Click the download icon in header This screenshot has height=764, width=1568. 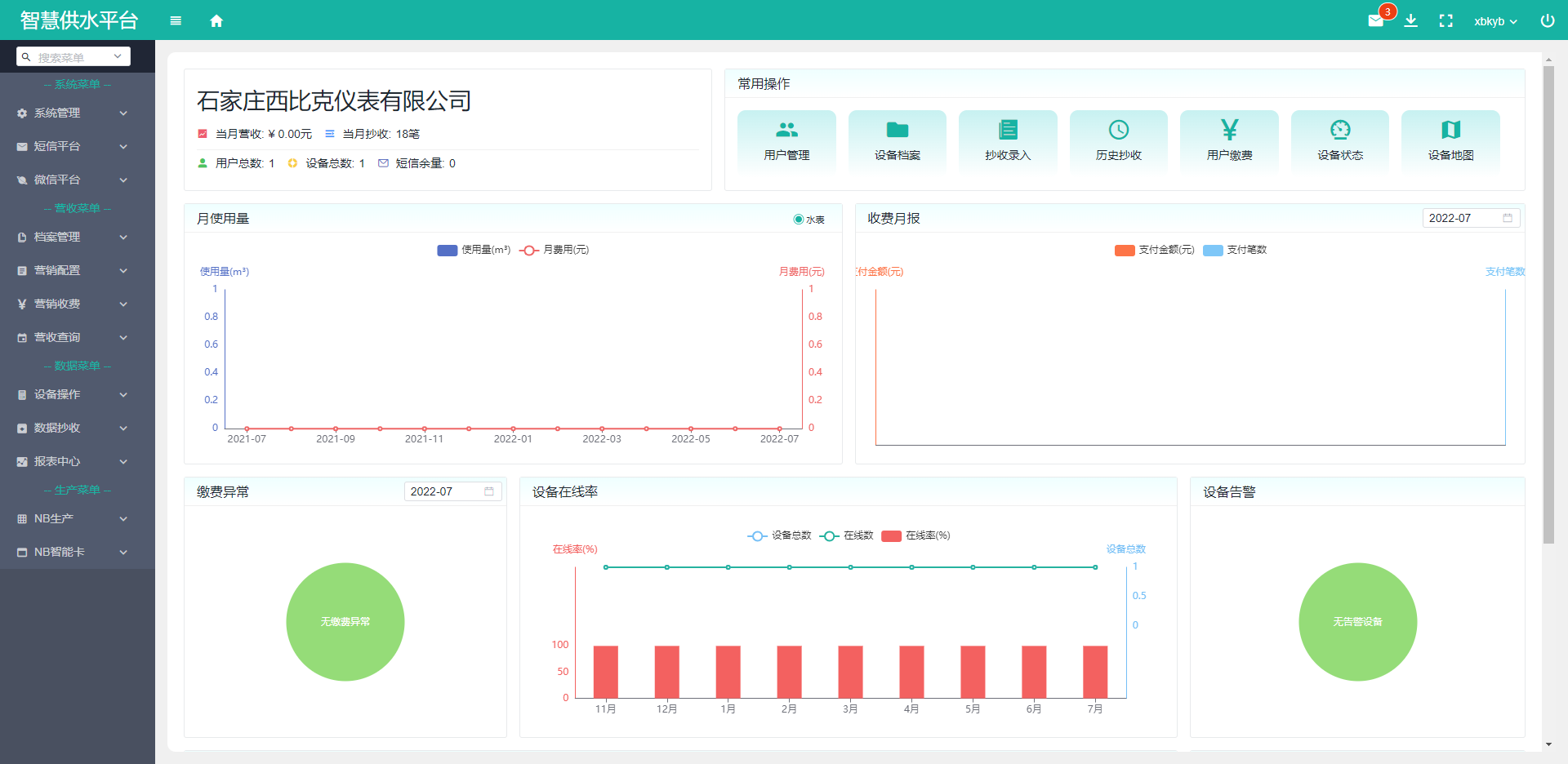point(1410,21)
